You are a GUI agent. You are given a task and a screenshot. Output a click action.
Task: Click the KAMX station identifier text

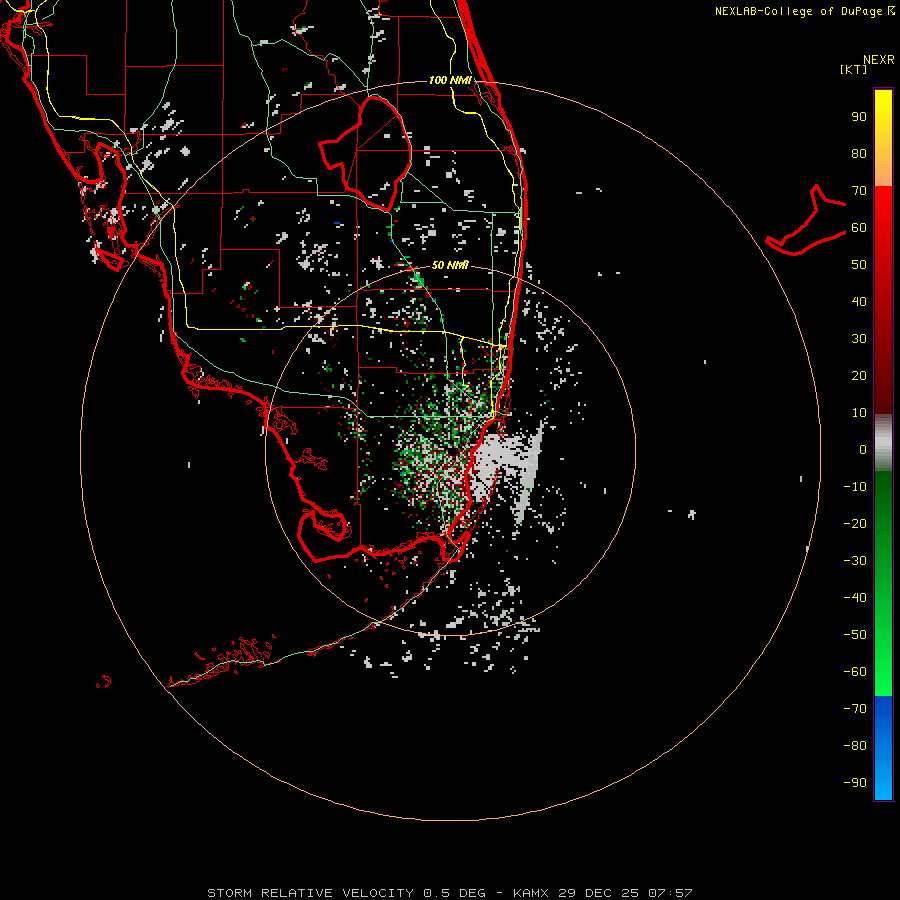[531, 893]
